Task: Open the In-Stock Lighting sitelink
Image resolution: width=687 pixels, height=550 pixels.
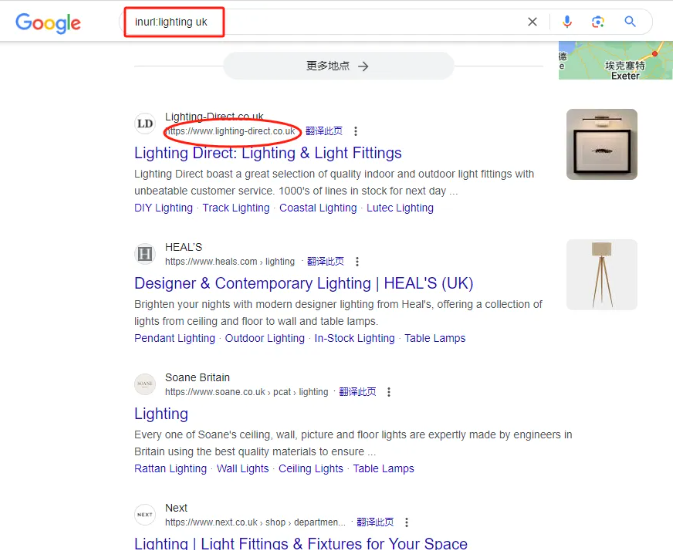Action: [354, 338]
